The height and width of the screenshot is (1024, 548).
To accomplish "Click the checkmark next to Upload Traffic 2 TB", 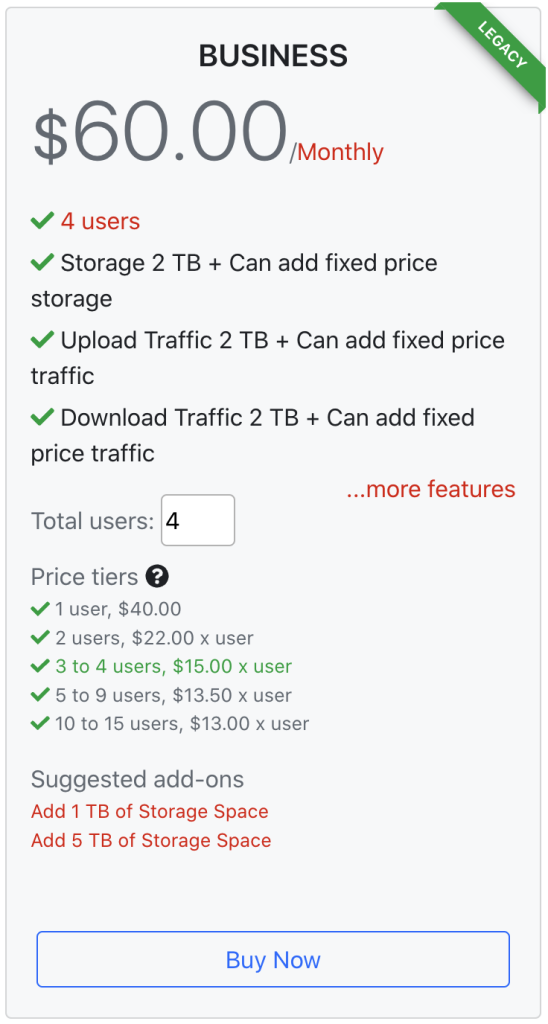I will pyautogui.click(x=42, y=340).
